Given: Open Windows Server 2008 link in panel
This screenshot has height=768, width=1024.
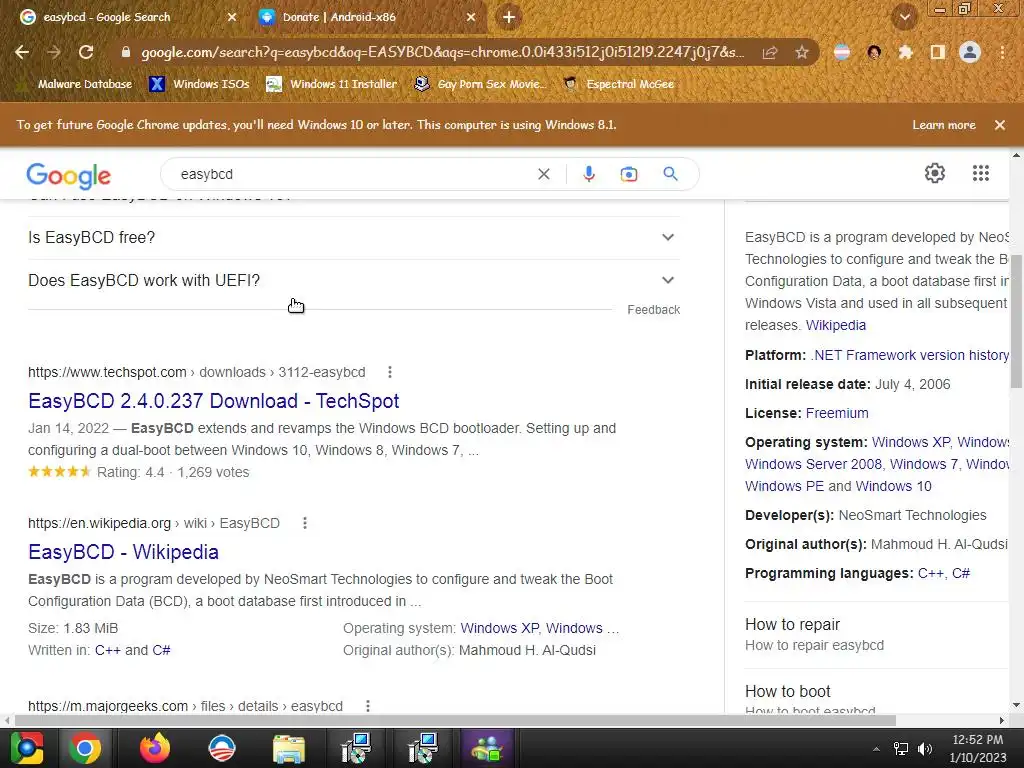Looking at the screenshot, I should coord(813,464).
